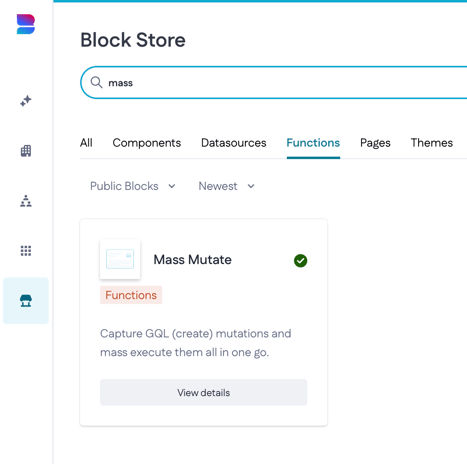Switch to the Pages tab
467x464 pixels.
click(375, 143)
